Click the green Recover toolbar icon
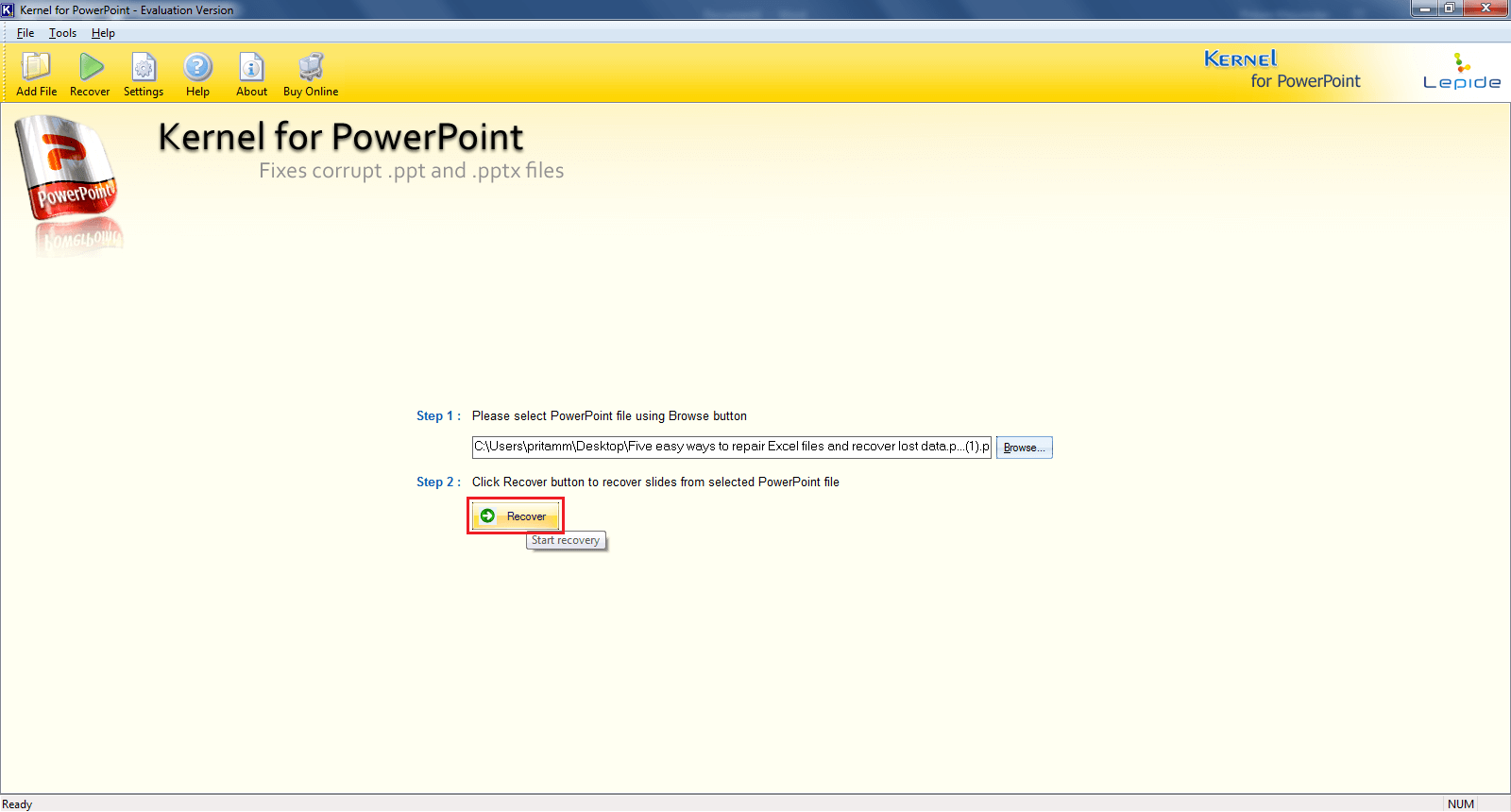Image resolution: width=1511 pixels, height=812 pixels. tap(91, 75)
